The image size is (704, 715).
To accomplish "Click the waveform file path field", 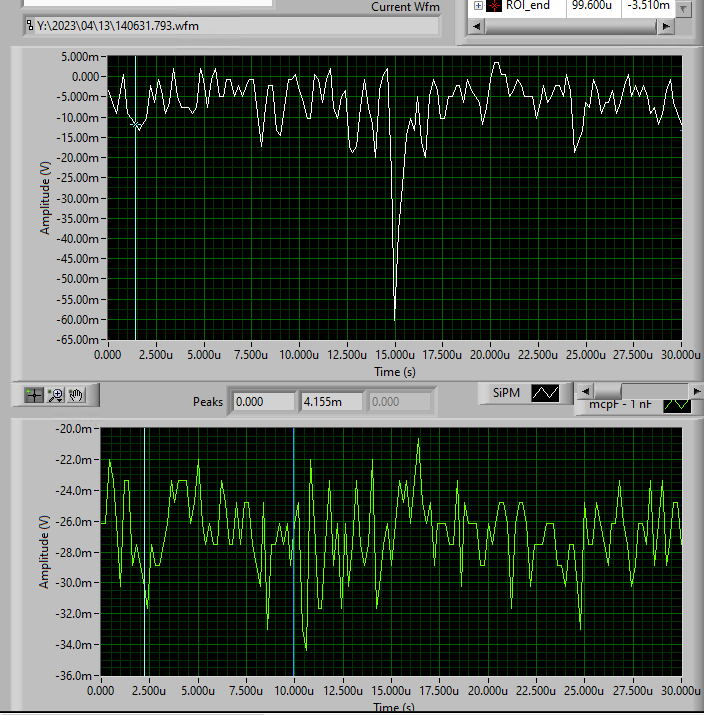I will click(x=231, y=26).
